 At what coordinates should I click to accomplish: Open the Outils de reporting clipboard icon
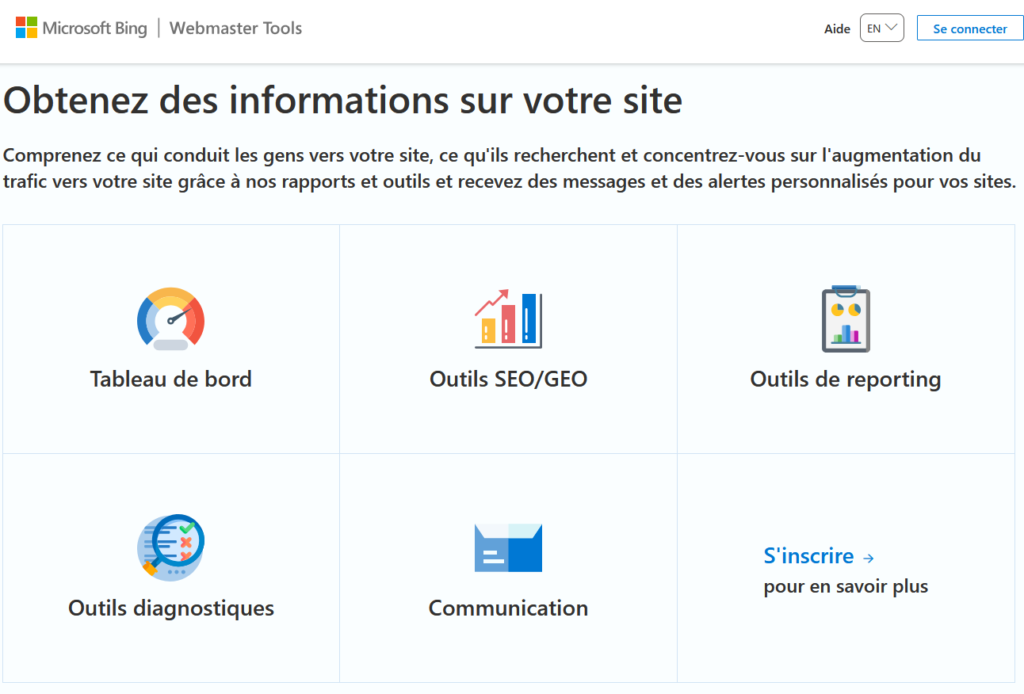pyautogui.click(x=845, y=318)
